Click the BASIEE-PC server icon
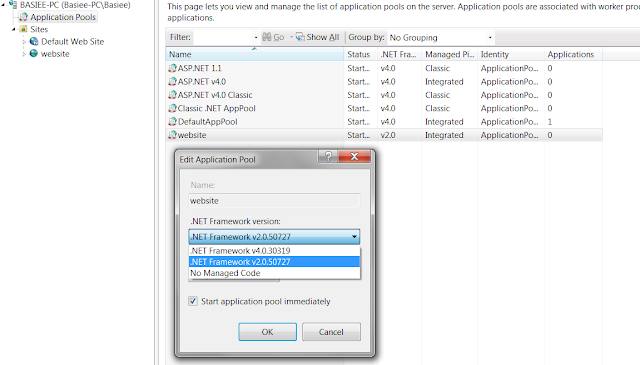 (x=13, y=4)
